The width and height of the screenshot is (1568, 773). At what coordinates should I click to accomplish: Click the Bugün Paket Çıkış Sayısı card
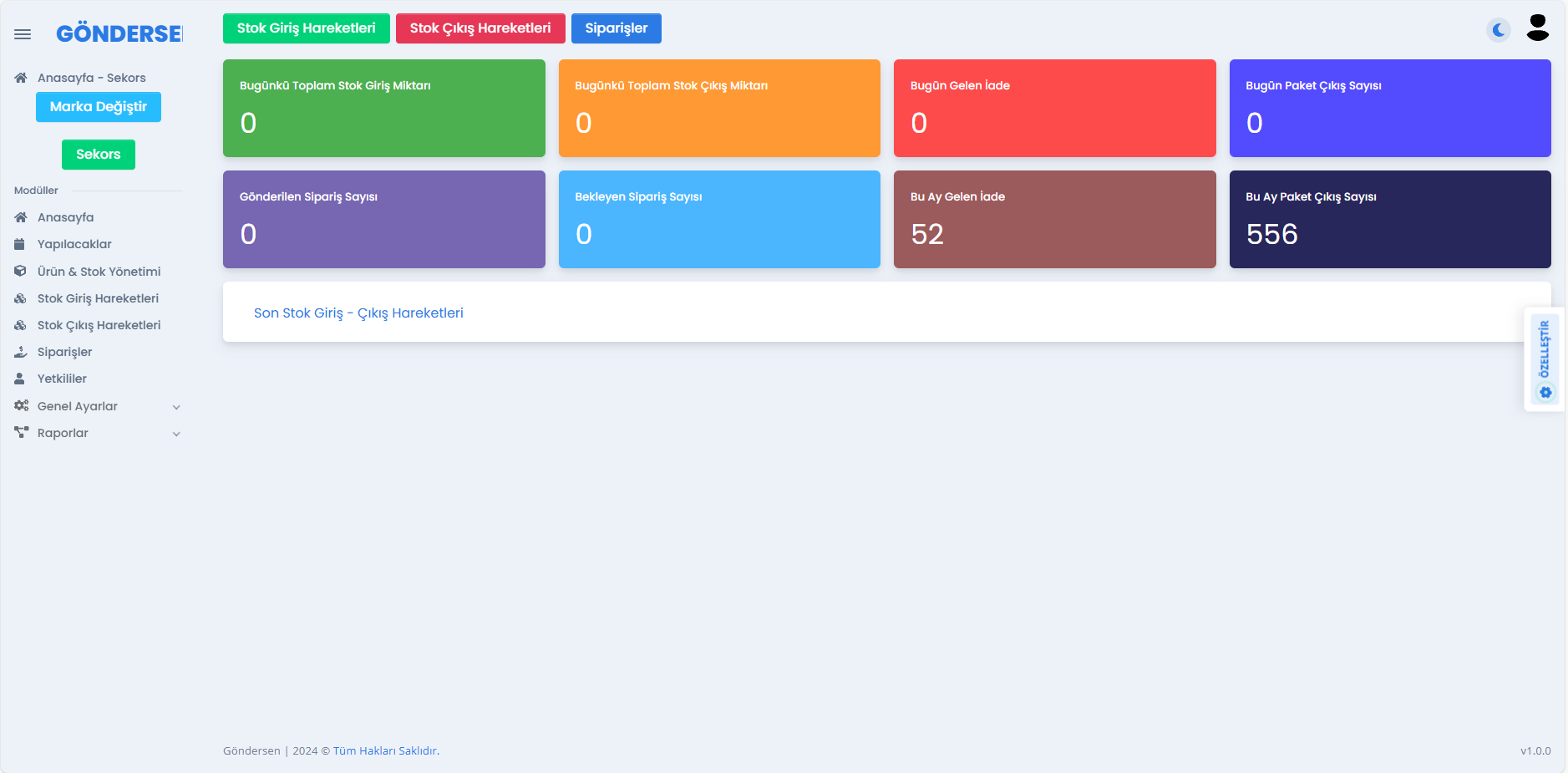tap(1390, 108)
